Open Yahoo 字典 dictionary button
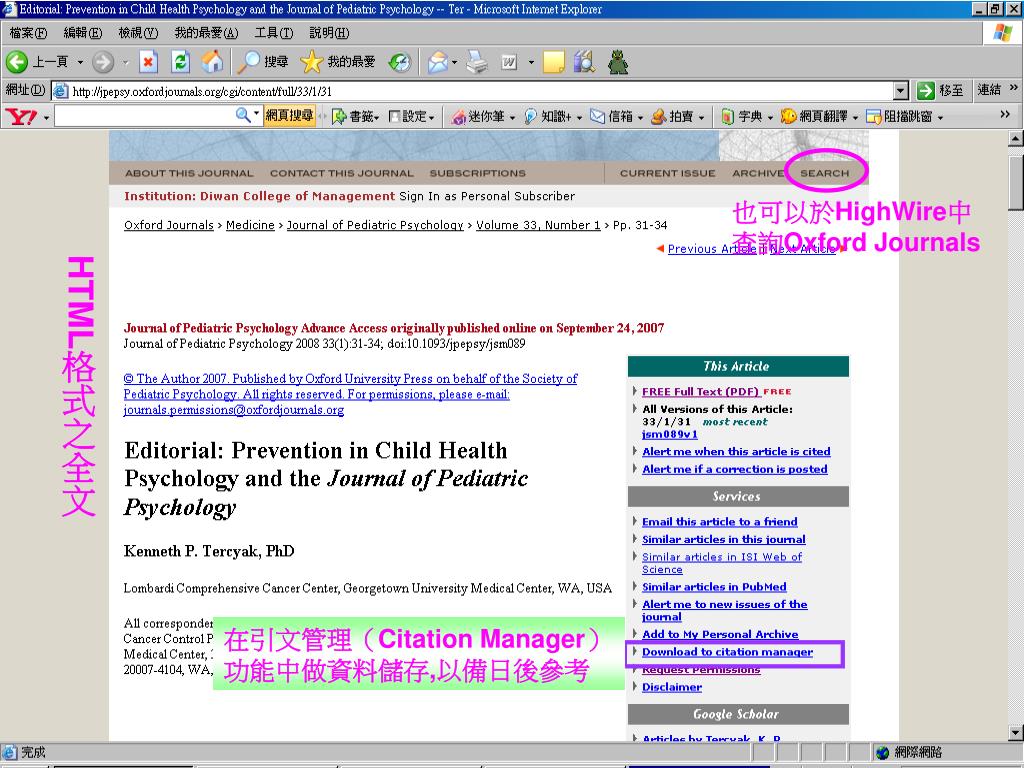 click(746, 117)
